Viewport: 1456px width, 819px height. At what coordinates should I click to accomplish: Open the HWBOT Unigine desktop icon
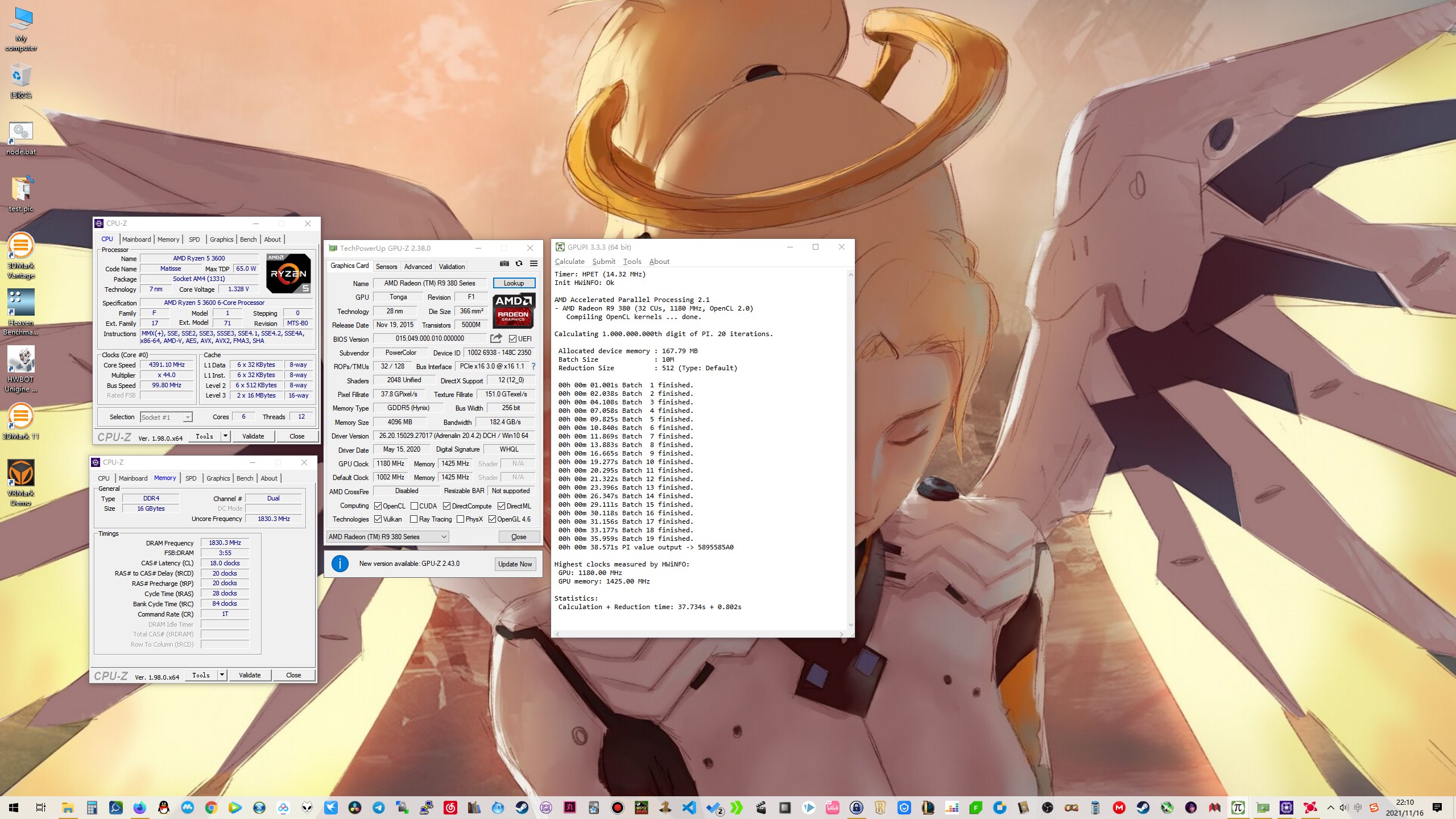coord(21,369)
